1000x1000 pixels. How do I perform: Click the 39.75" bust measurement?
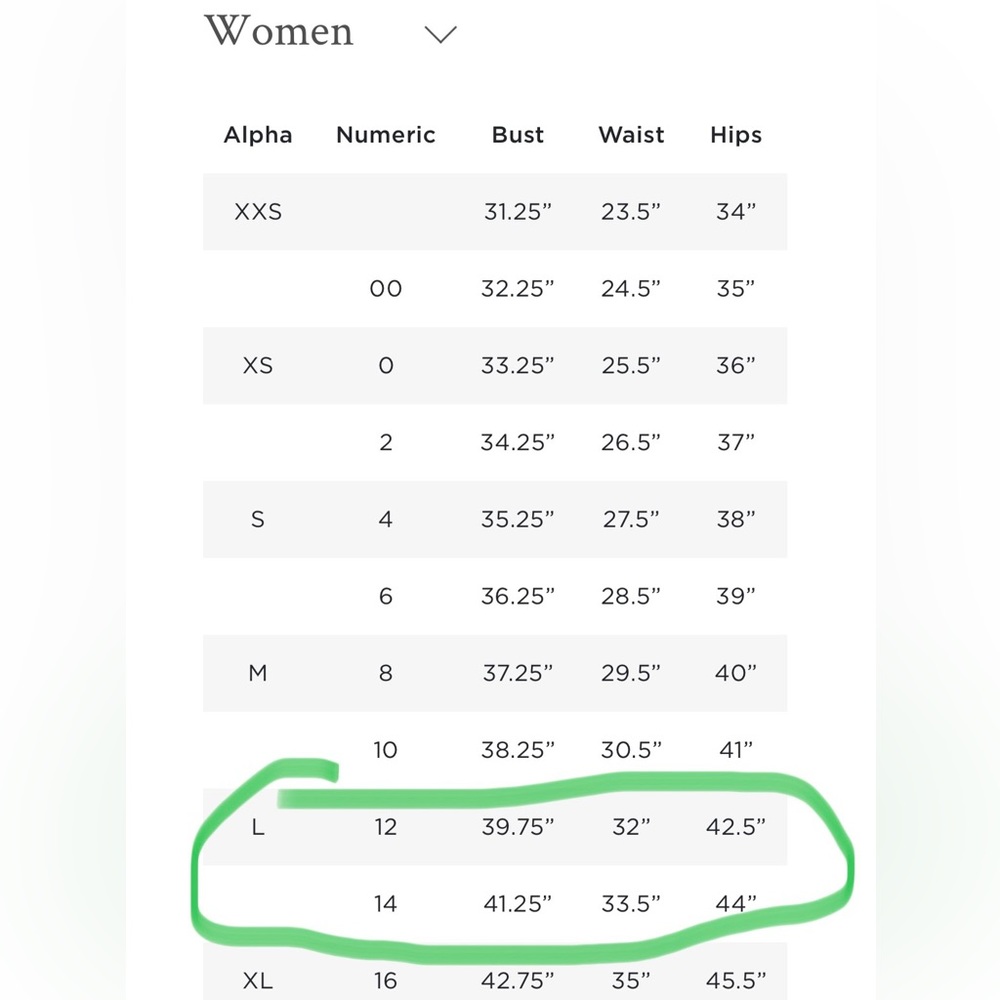pos(518,827)
